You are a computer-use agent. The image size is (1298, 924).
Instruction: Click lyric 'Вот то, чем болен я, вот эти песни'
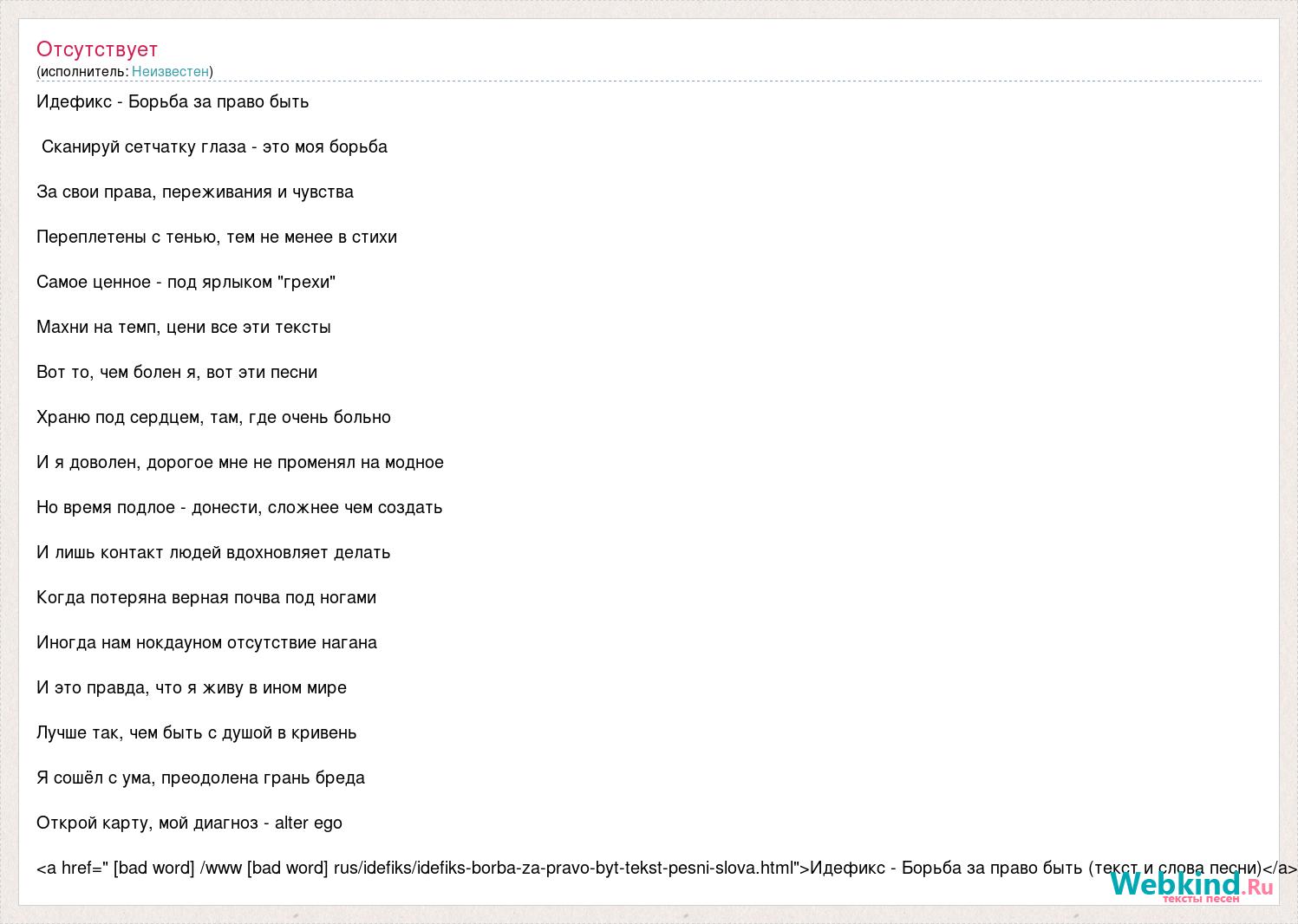[x=177, y=372]
